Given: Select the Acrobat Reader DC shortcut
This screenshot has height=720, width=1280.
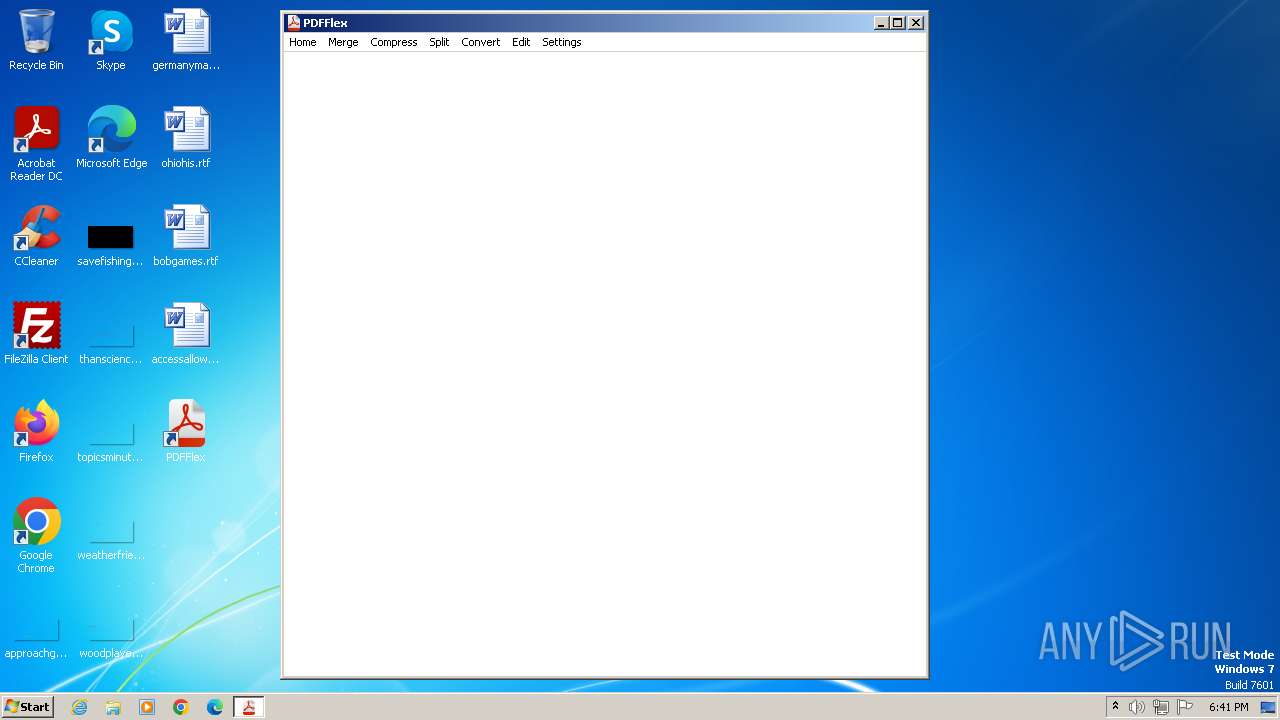Looking at the screenshot, I should tap(36, 144).
